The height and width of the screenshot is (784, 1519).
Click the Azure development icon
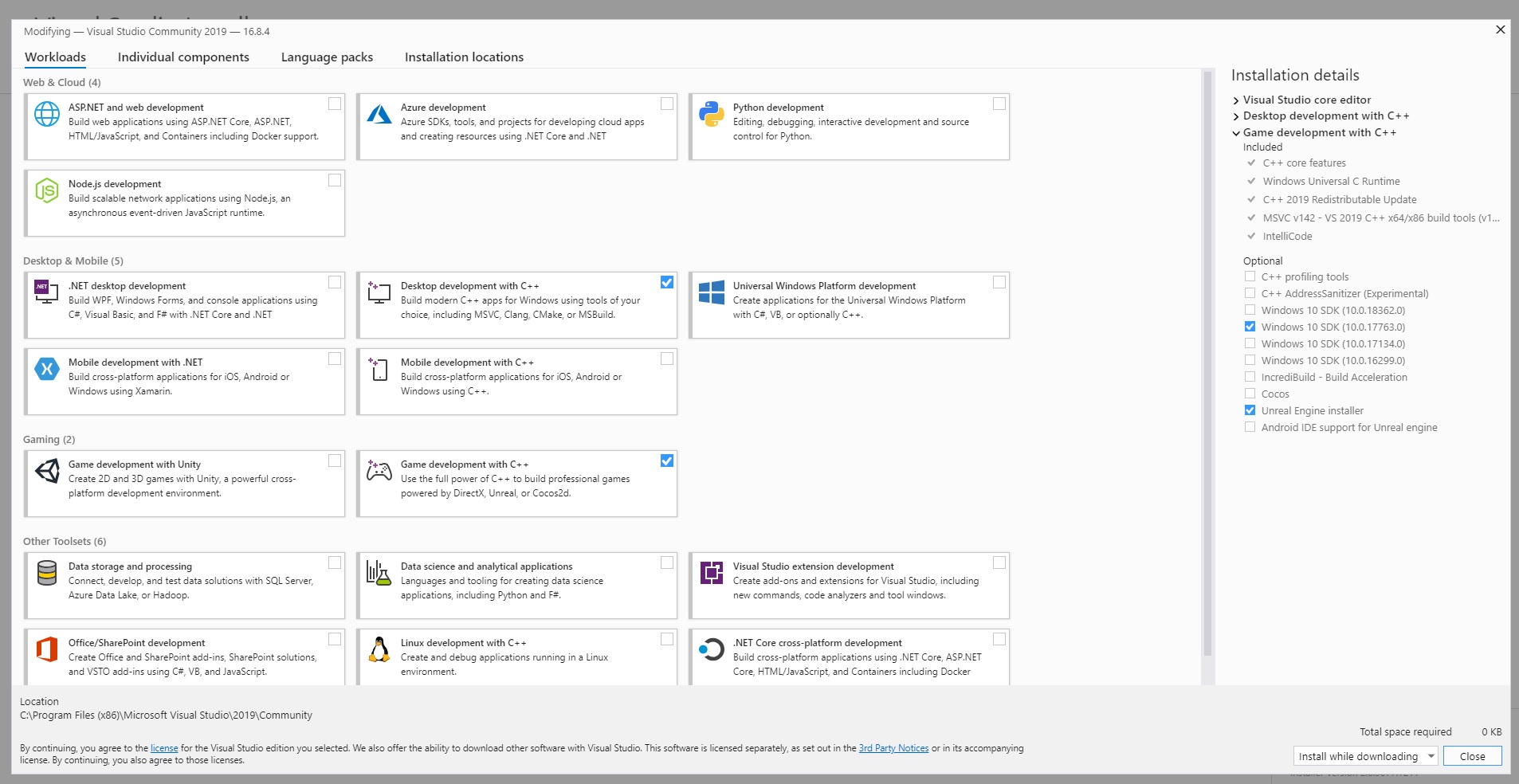point(379,114)
